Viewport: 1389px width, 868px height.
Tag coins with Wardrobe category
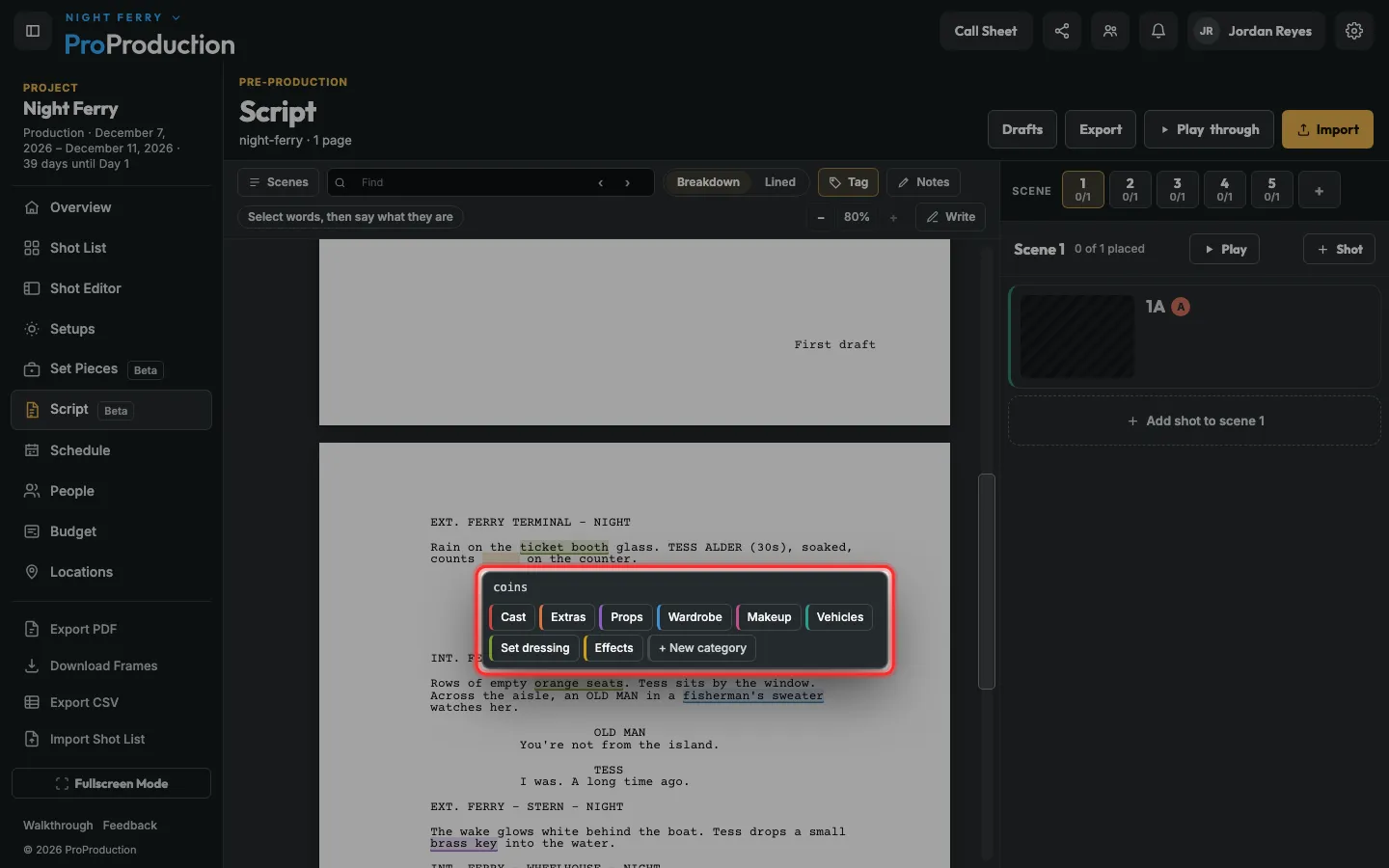[x=694, y=617]
